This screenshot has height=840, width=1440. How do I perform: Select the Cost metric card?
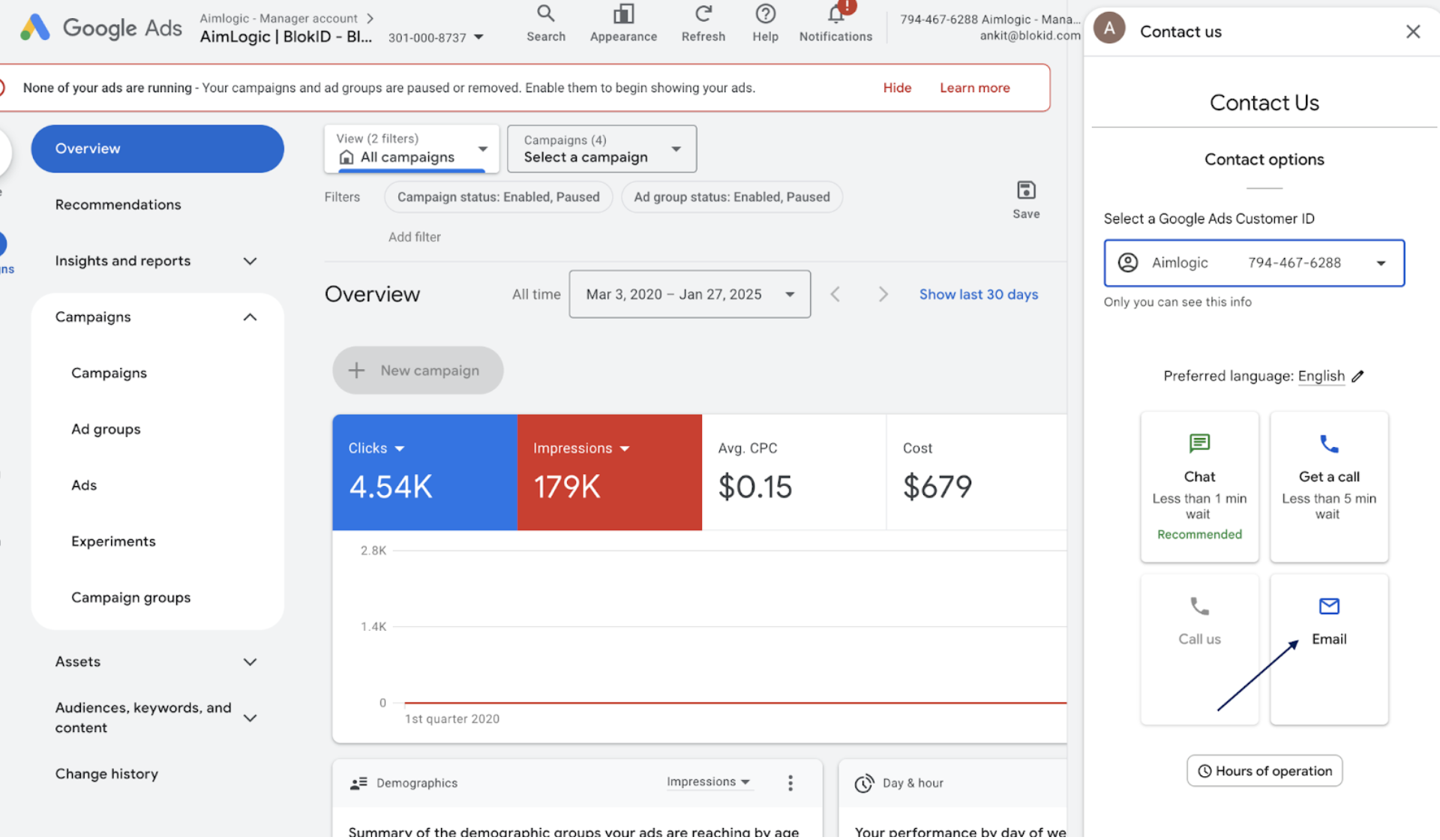[x=976, y=472]
